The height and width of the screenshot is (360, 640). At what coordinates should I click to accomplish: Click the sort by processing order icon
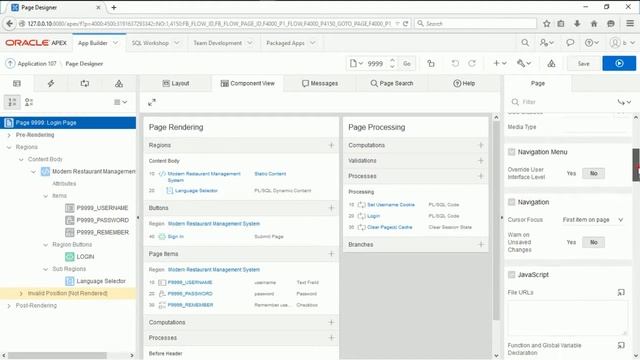[x=12, y=102]
